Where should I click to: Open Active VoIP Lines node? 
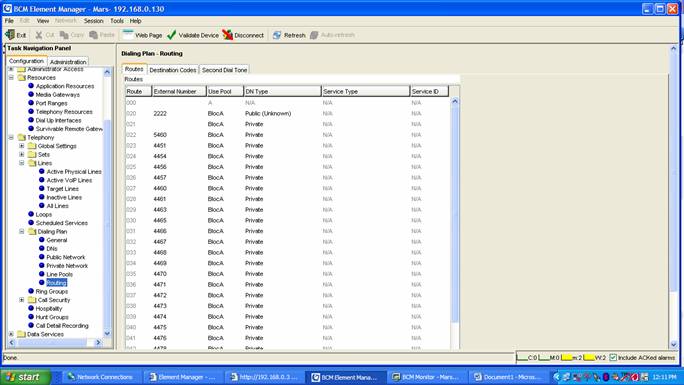coord(69,180)
